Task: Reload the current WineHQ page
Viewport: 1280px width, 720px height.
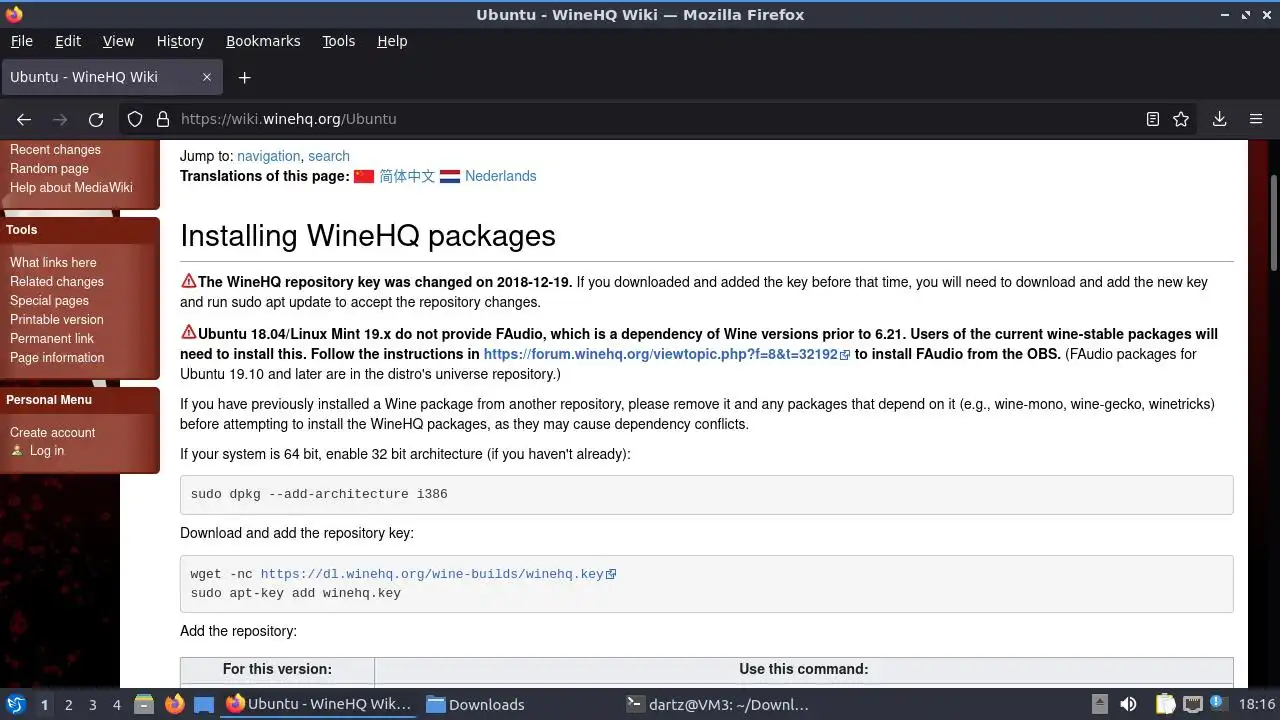Action: (96, 119)
